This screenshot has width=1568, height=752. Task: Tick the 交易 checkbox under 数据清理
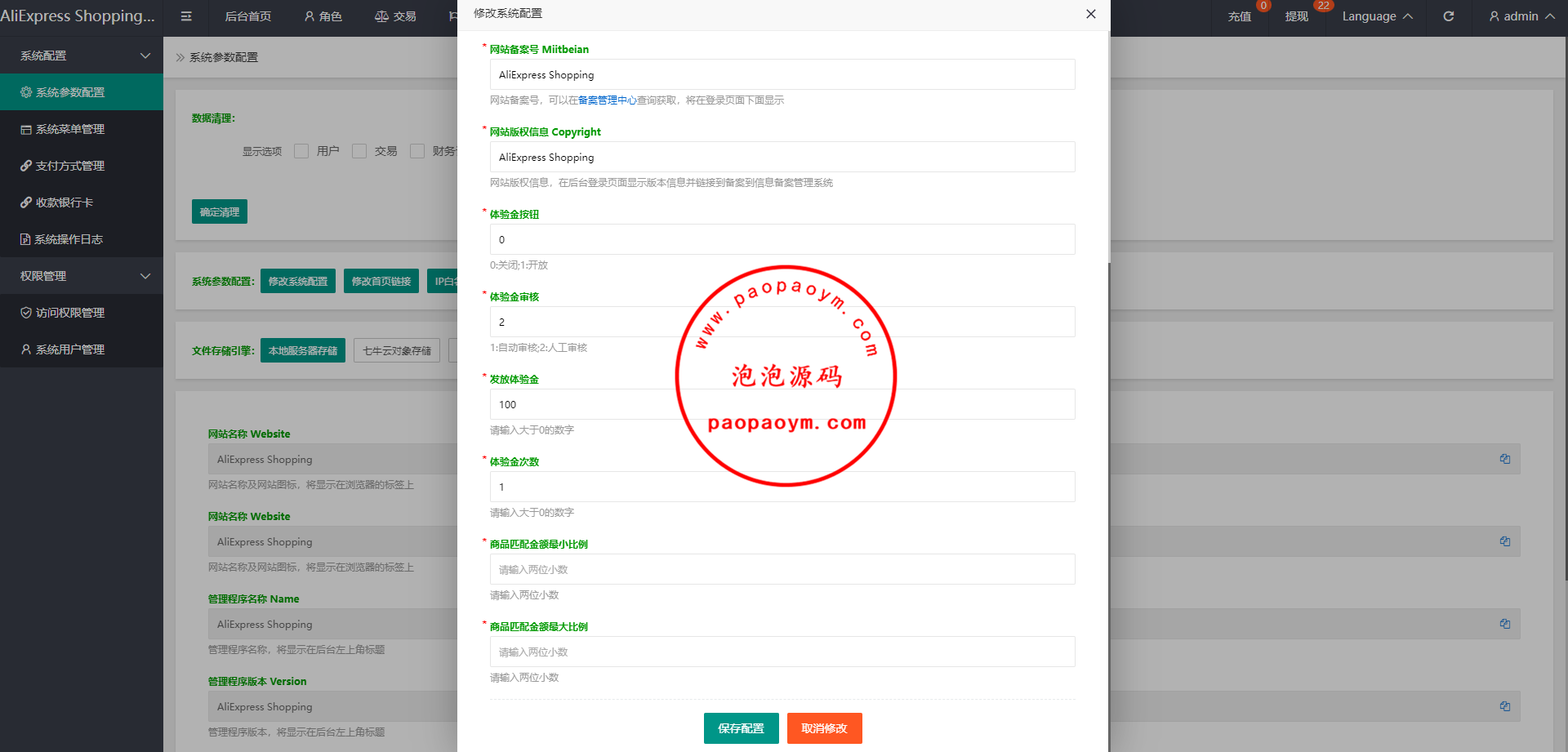[x=359, y=151]
